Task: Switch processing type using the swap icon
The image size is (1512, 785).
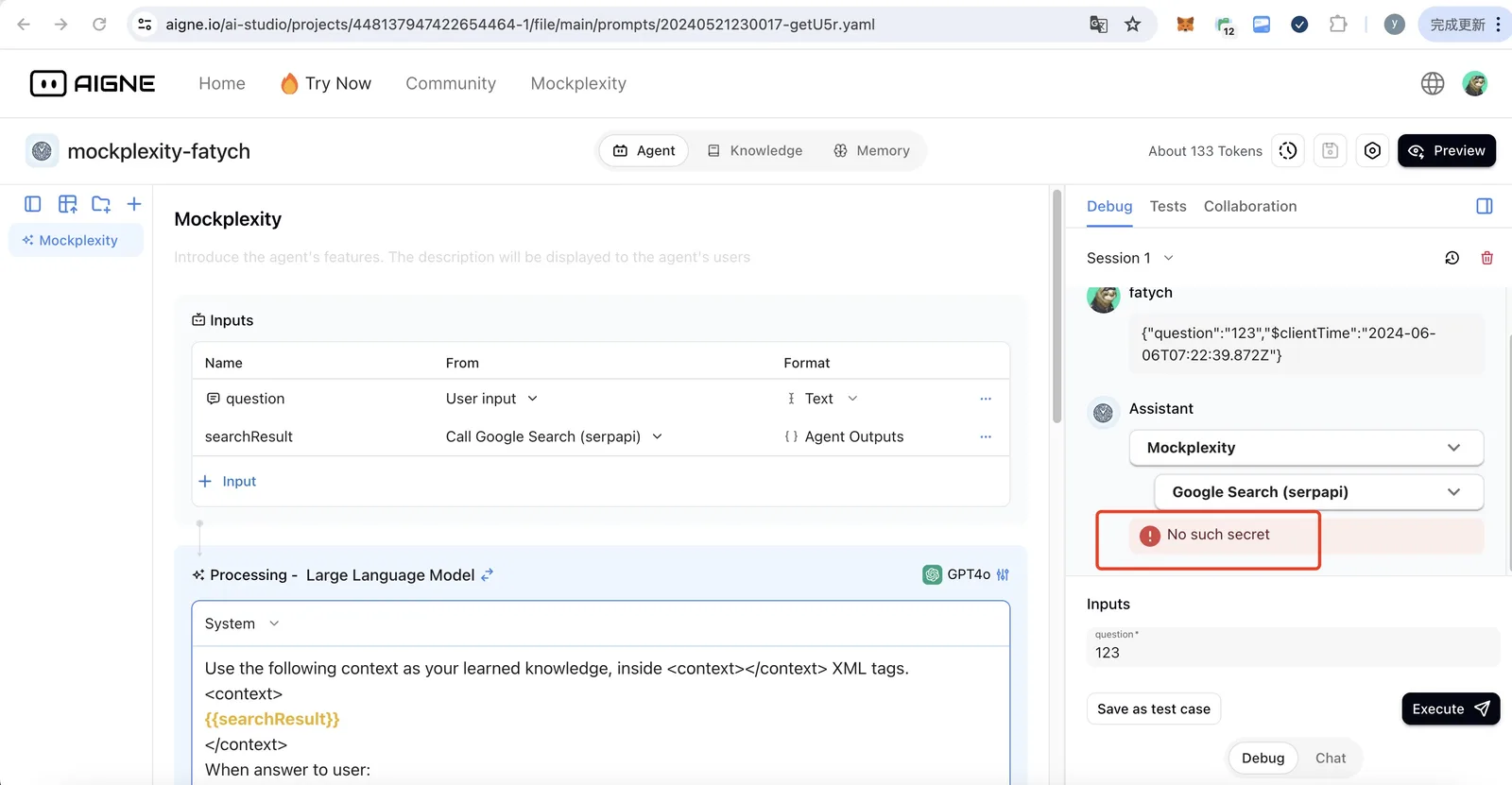Action: pyautogui.click(x=487, y=574)
